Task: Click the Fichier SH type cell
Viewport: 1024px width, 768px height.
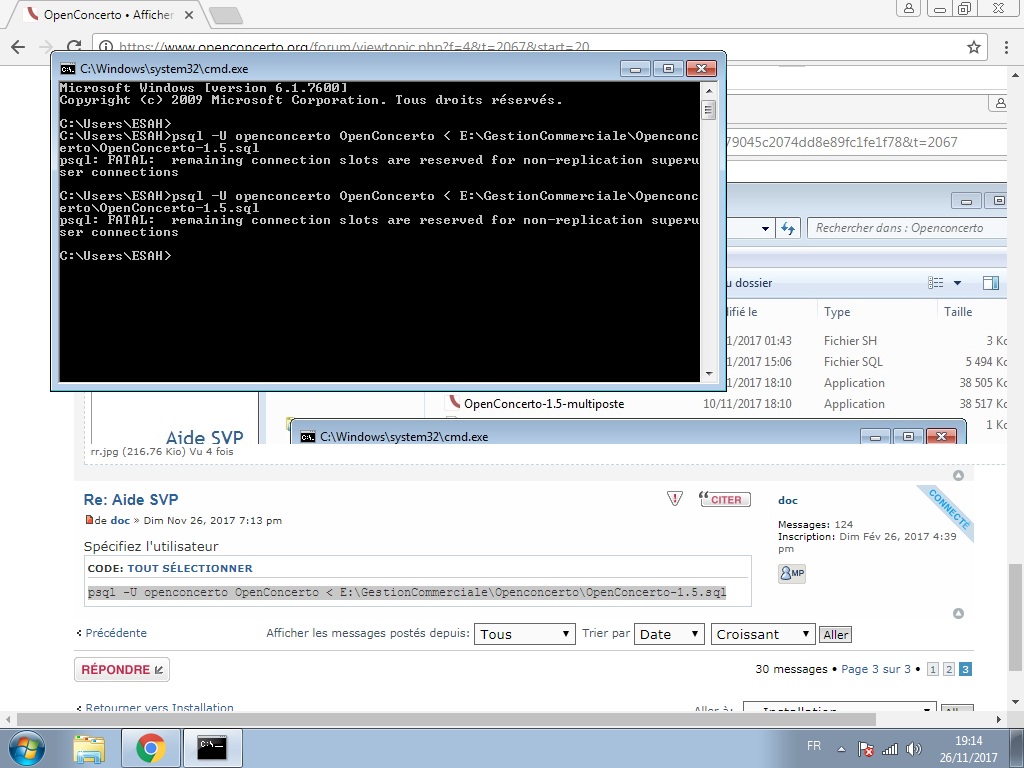Action: [x=850, y=341]
